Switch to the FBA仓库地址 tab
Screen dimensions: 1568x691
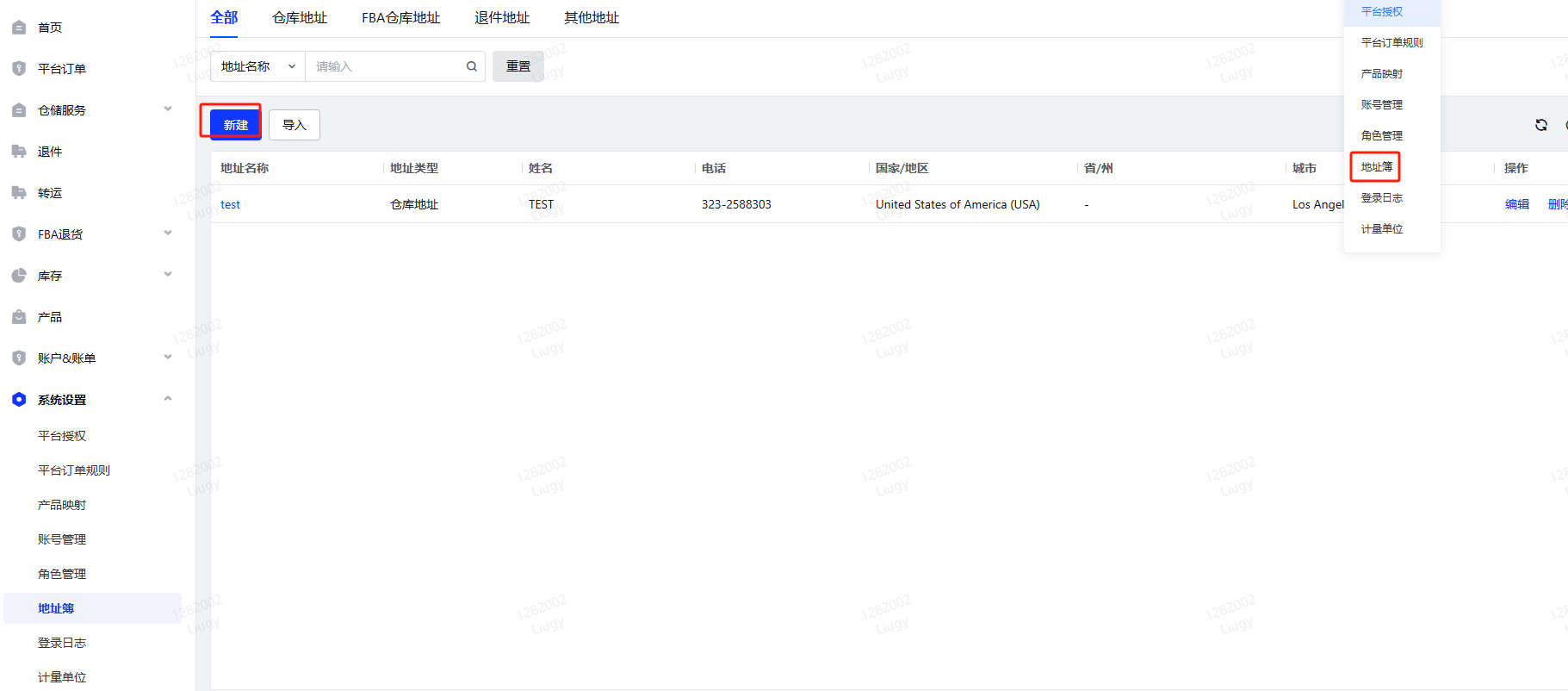coord(400,18)
